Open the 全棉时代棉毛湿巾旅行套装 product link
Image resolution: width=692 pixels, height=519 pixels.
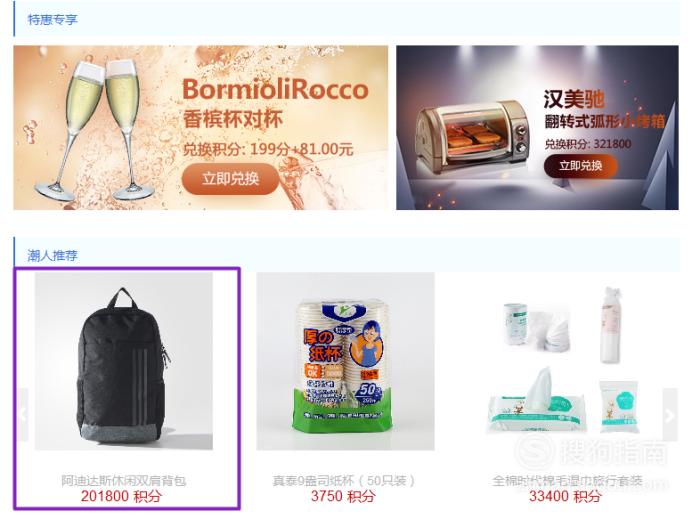click(567, 481)
